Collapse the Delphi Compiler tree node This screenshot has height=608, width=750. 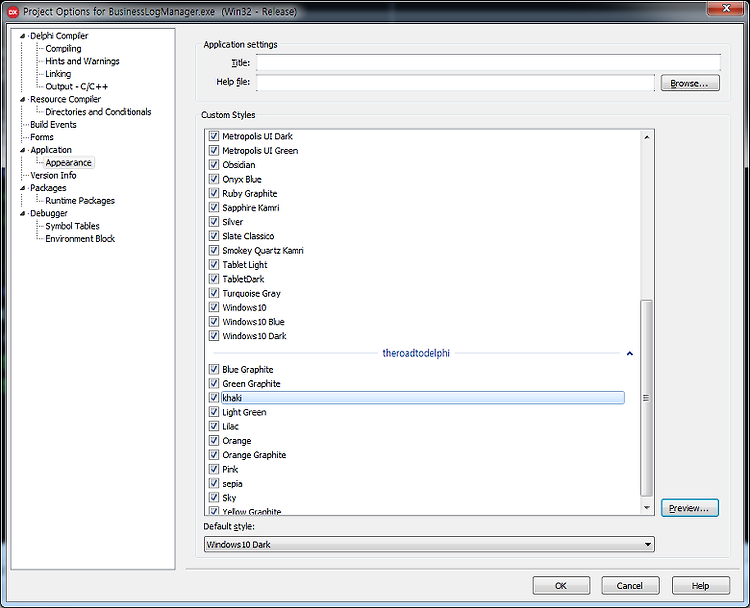[22, 36]
